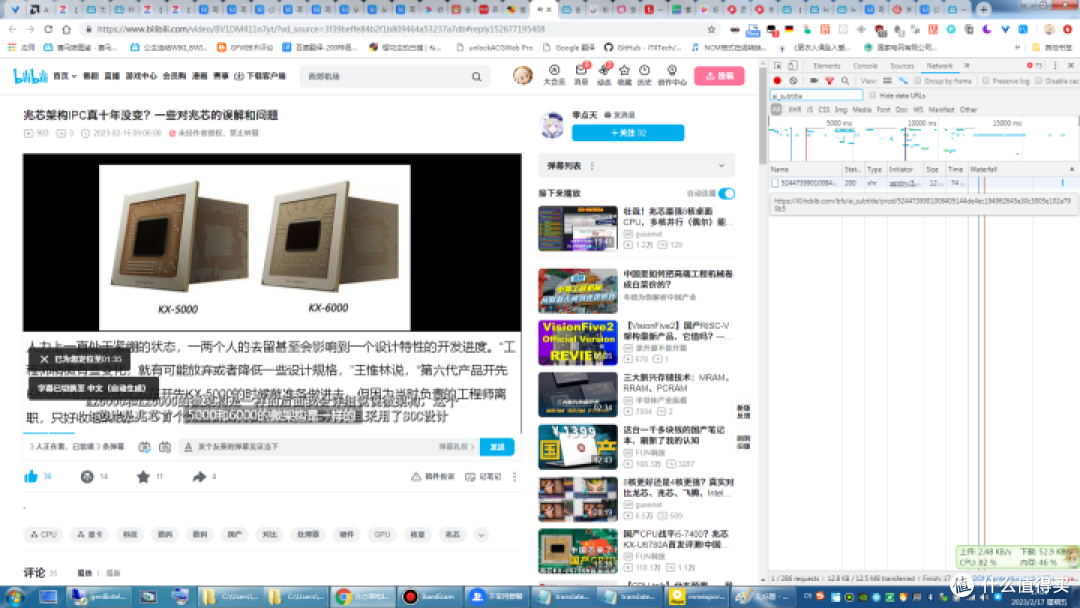Image resolution: width=1080 pixels, height=608 pixels.
Task: Click the ai_subtitle filter input field
Action: pyautogui.click(x=816, y=96)
